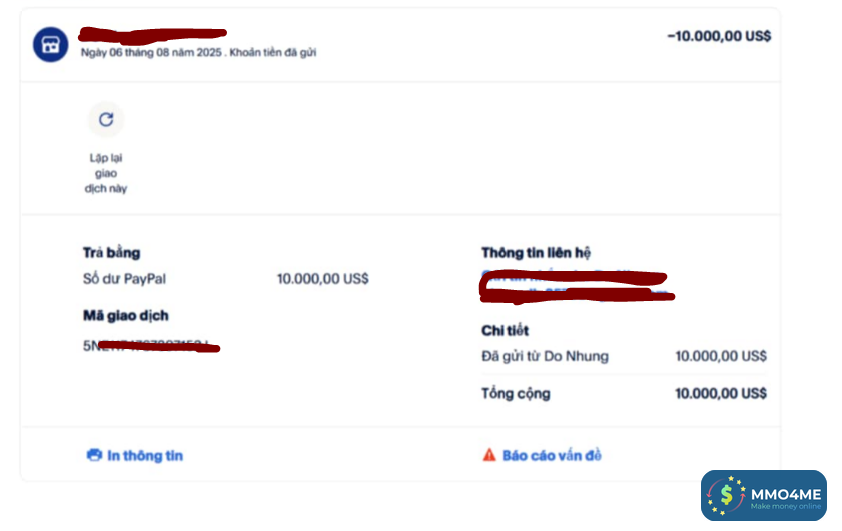The height and width of the screenshot is (531, 842).
Task: Click the blue merchant store icon
Action: [x=50, y=44]
